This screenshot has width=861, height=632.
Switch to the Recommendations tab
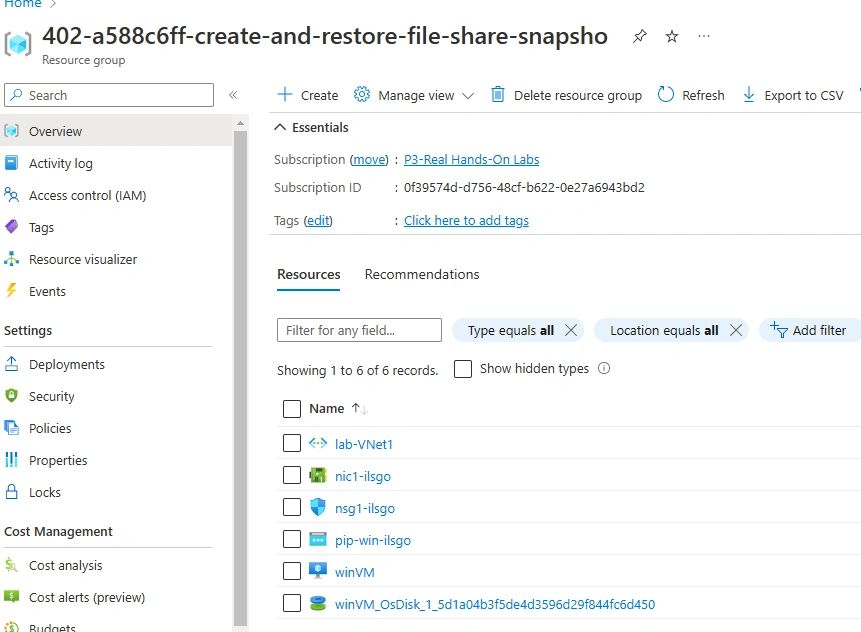(421, 274)
